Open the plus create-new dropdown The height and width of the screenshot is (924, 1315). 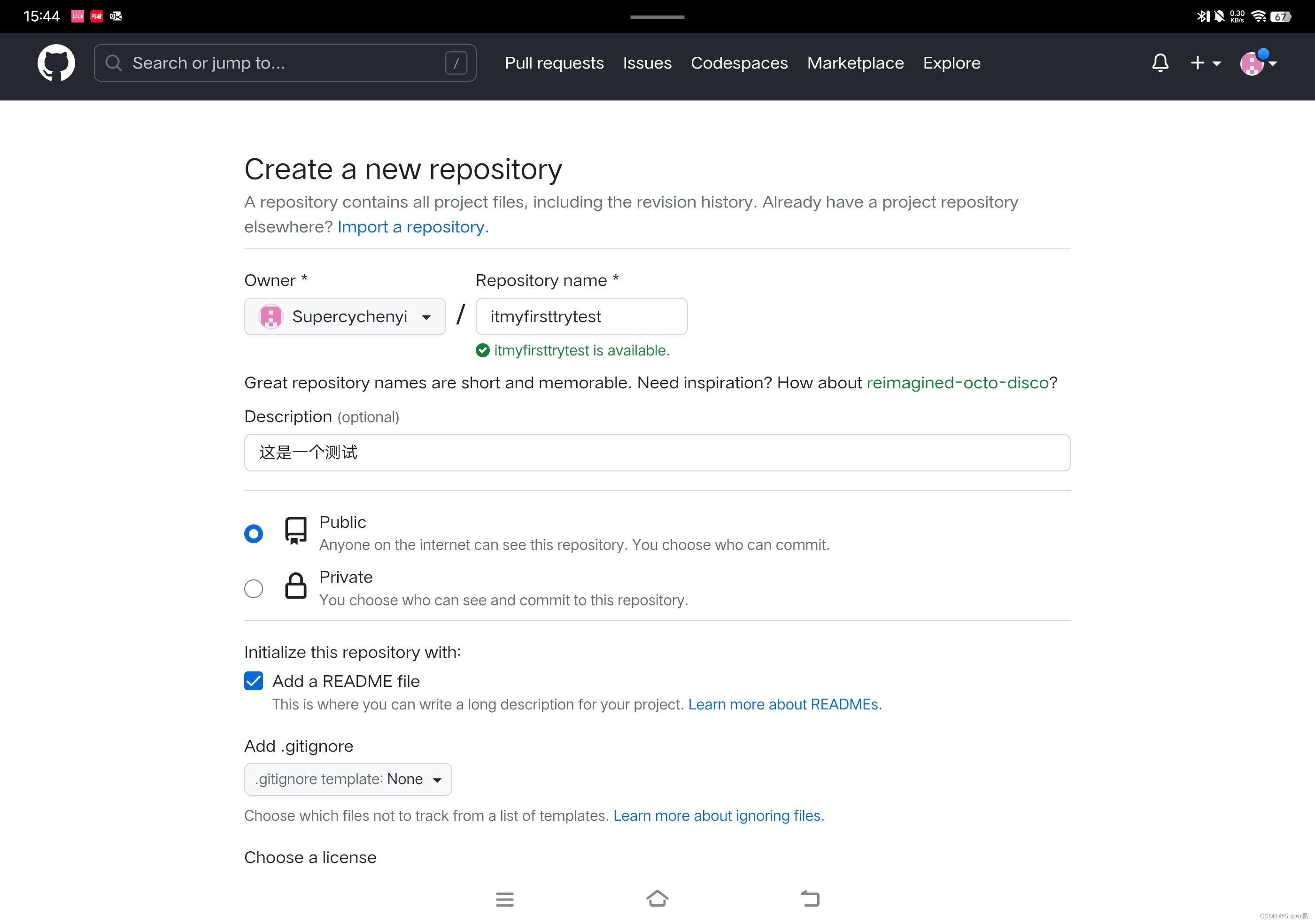(1205, 63)
